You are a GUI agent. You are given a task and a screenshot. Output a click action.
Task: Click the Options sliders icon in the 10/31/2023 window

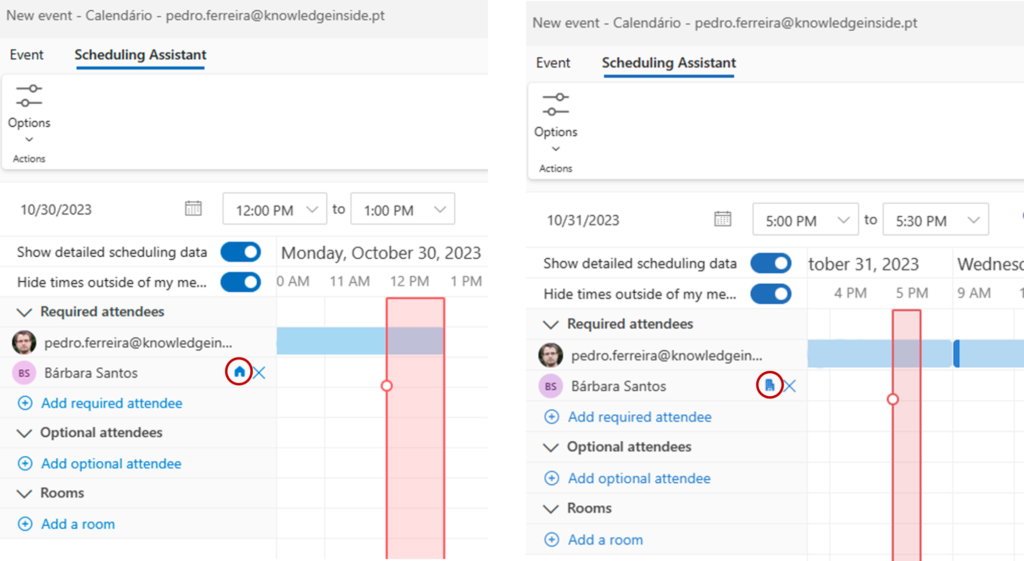[555, 104]
